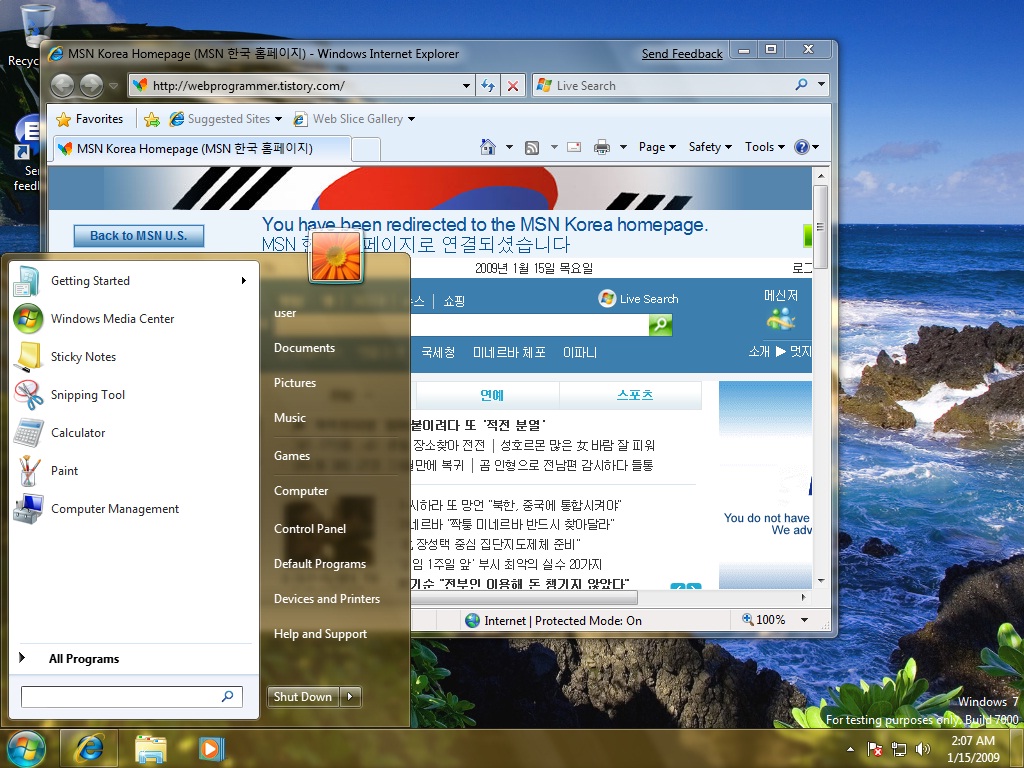Screen dimensions: 1024x768
Task: Click Back to MSN U.S. button
Action: point(138,236)
